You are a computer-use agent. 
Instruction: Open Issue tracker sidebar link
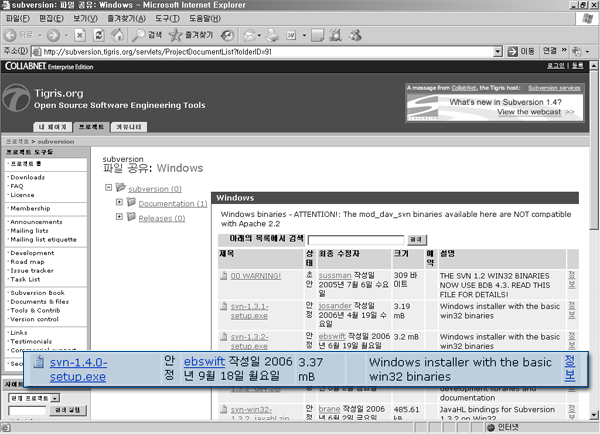32,270
